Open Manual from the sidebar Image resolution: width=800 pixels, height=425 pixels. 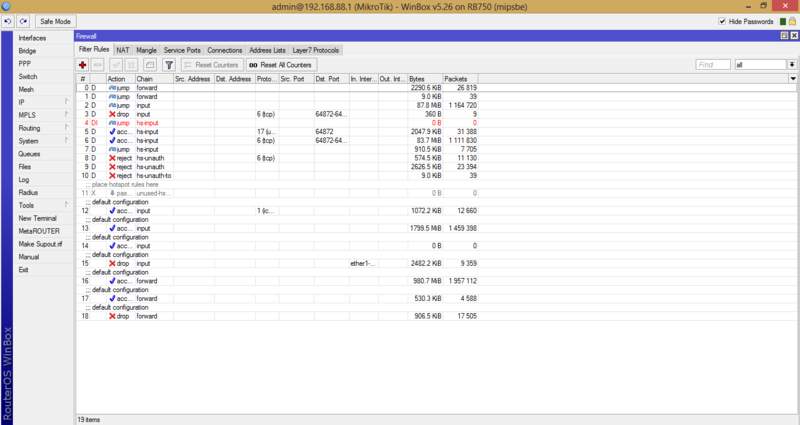coord(29,257)
